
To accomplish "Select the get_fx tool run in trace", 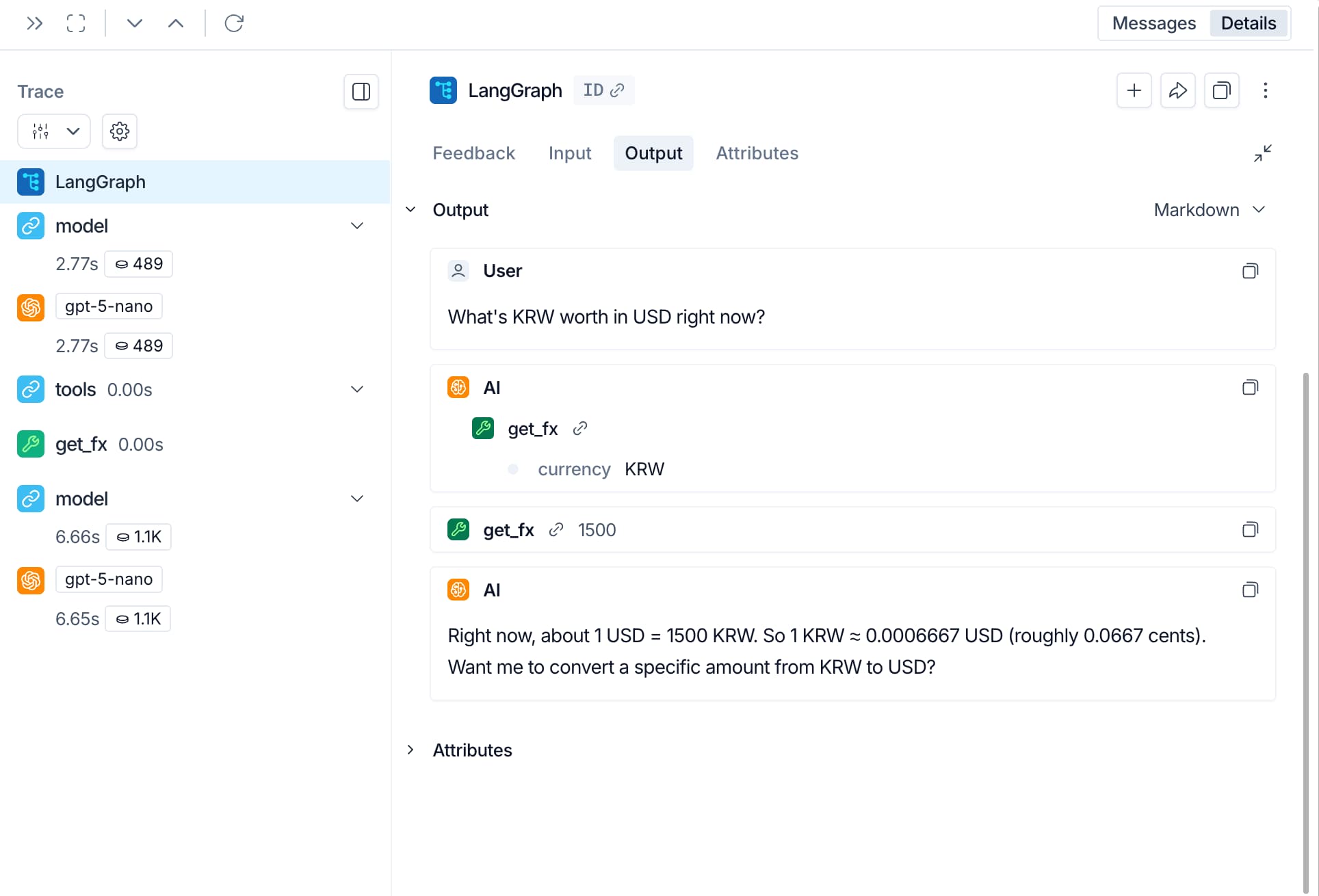I will (81, 445).
